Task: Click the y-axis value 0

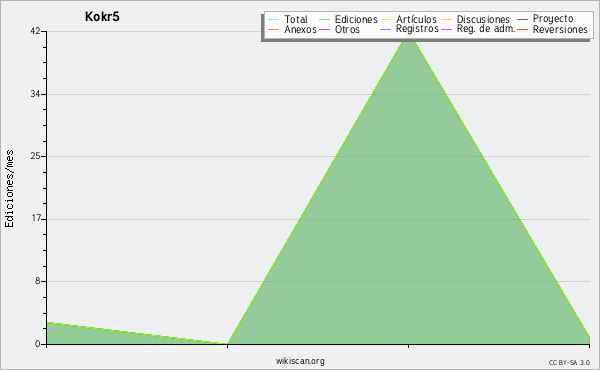Action: point(38,344)
